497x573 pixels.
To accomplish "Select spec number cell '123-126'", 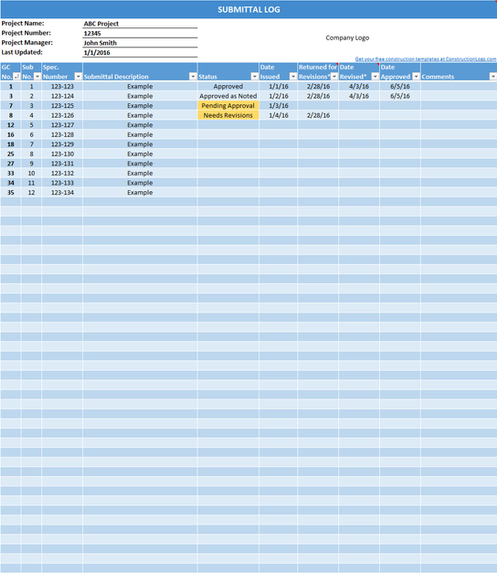I will coord(62,115).
